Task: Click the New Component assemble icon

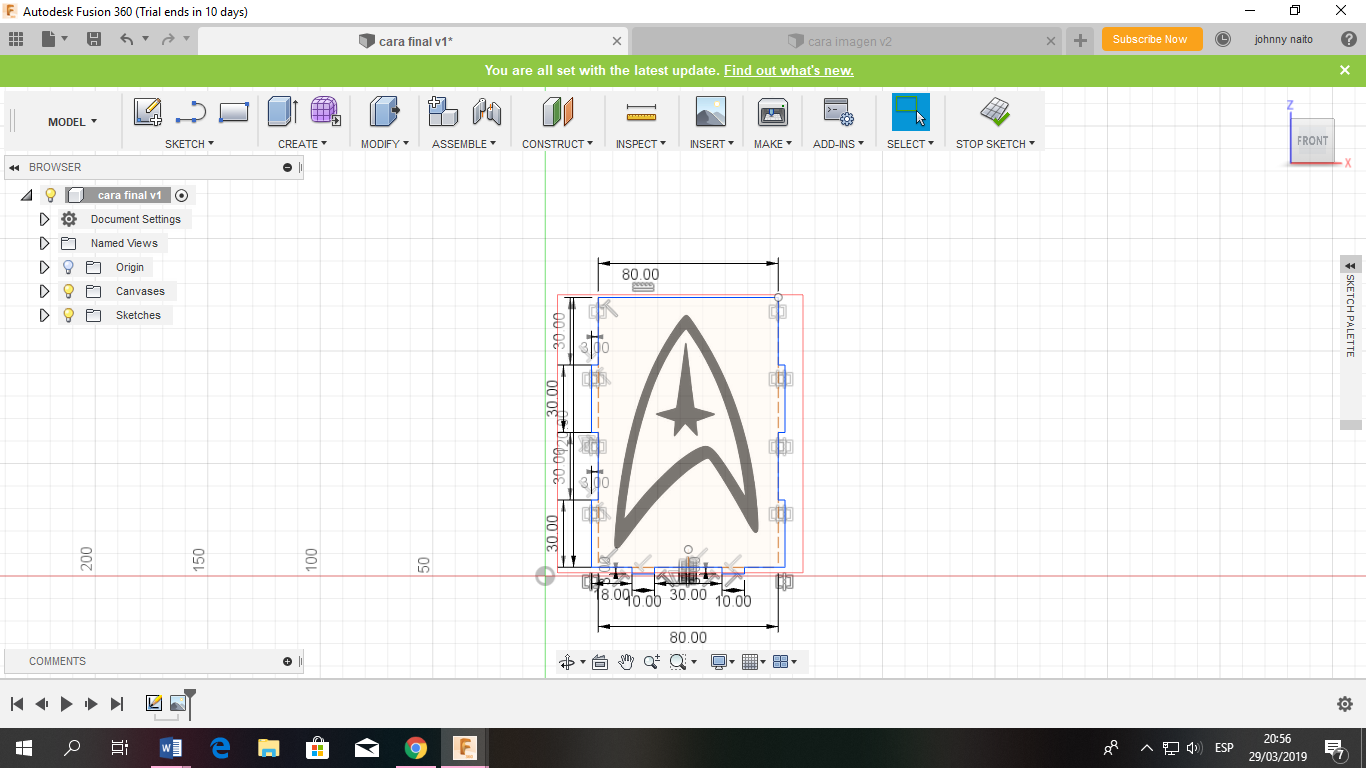Action: coord(442,111)
